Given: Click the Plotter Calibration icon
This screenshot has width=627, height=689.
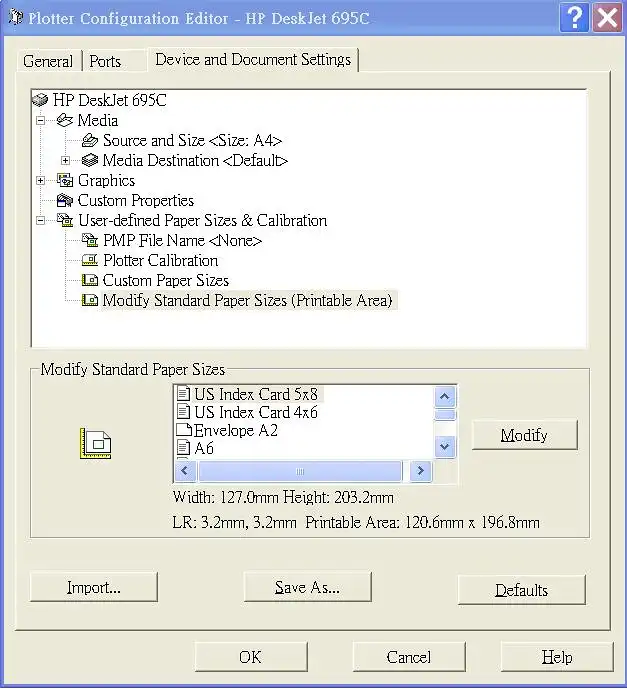Looking at the screenshot, I should coord(90,260).
